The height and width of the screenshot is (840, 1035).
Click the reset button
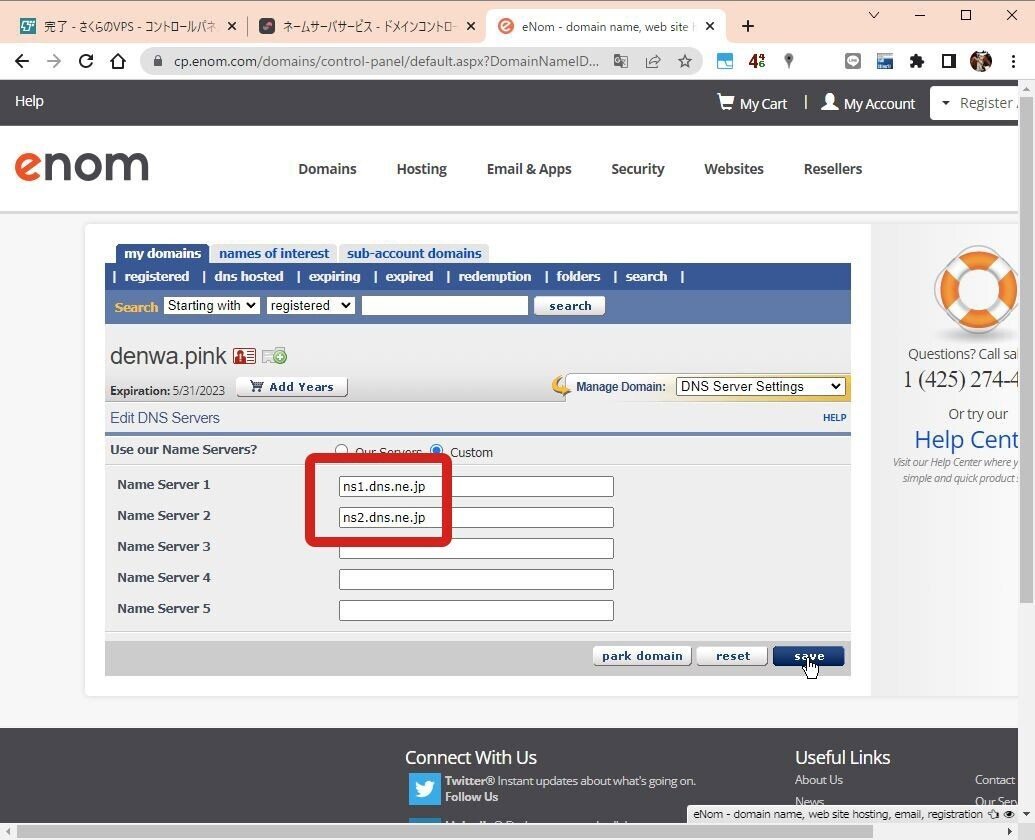[x=733, y=656]
